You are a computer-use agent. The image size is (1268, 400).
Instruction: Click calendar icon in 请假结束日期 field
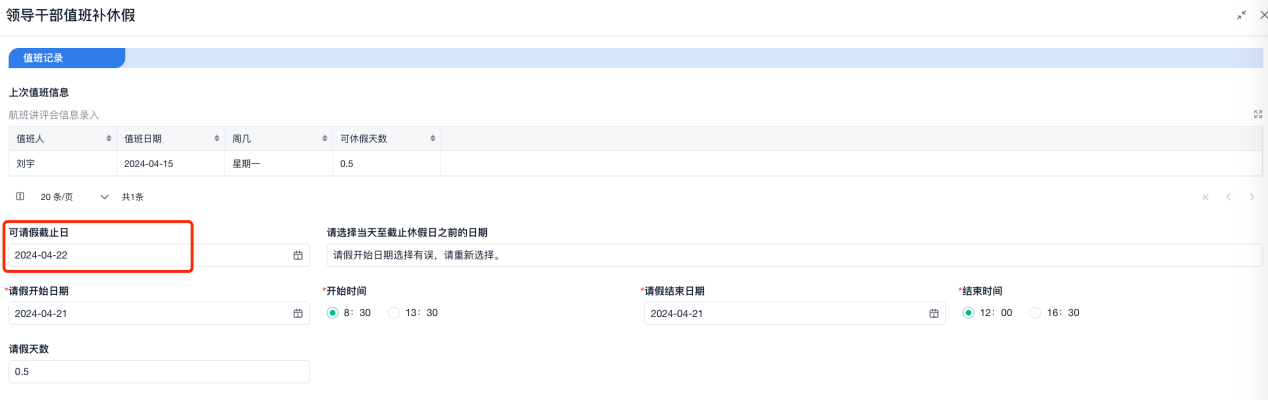pyautogui.click(x=934, y=314)
